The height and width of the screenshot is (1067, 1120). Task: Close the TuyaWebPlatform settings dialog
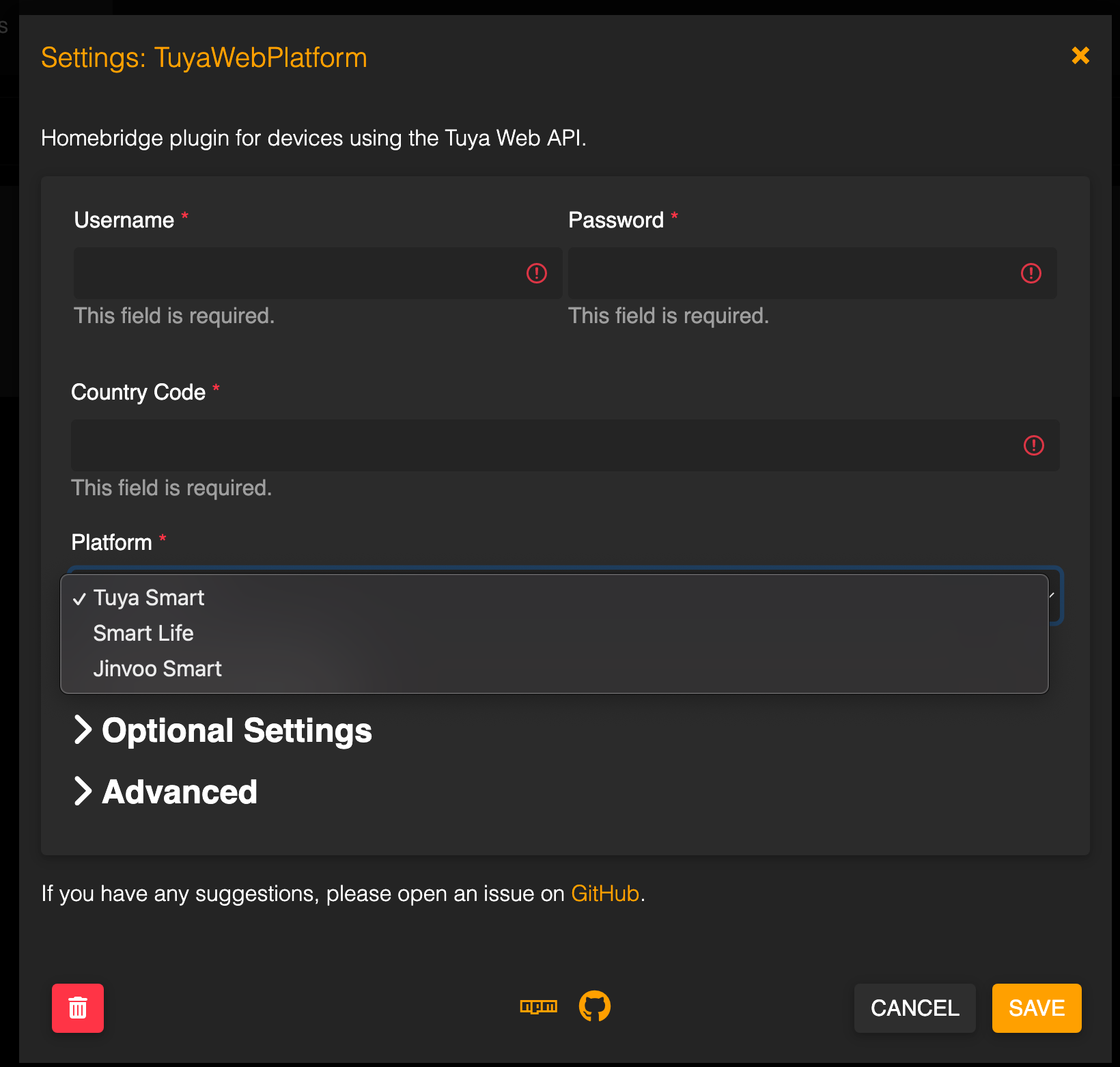tap(1080, 55)
